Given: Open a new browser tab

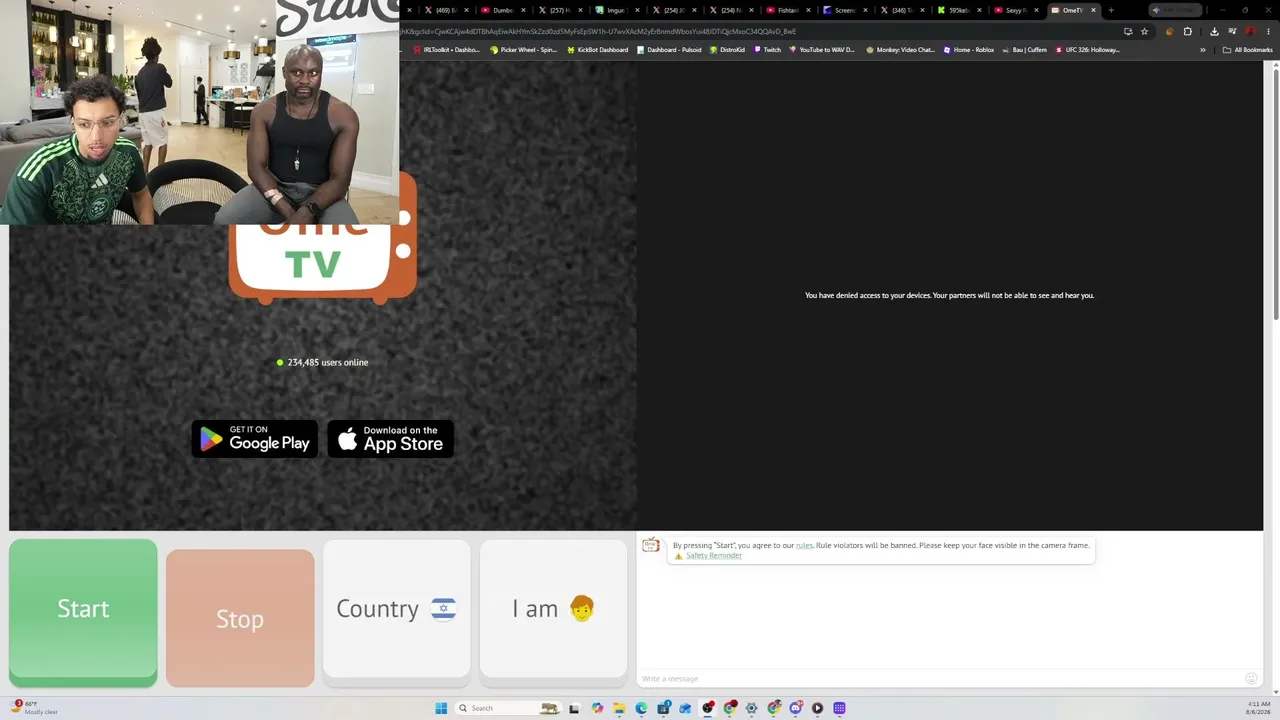Looking at the screenshot, I should coord(1111,10).
